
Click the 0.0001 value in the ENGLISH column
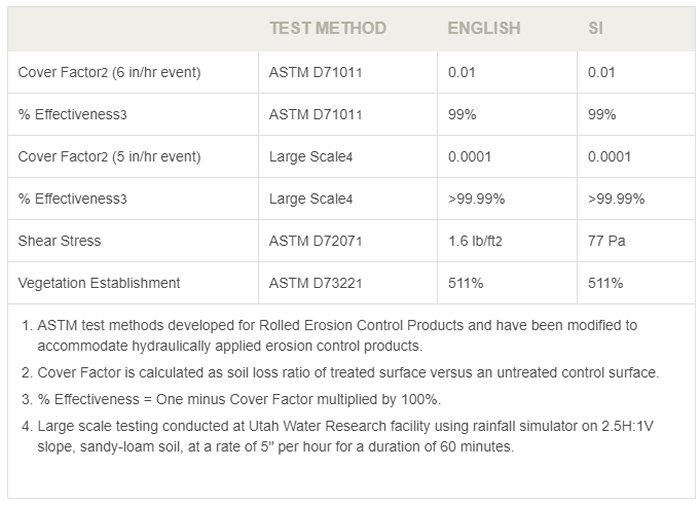tap(470, 157)
